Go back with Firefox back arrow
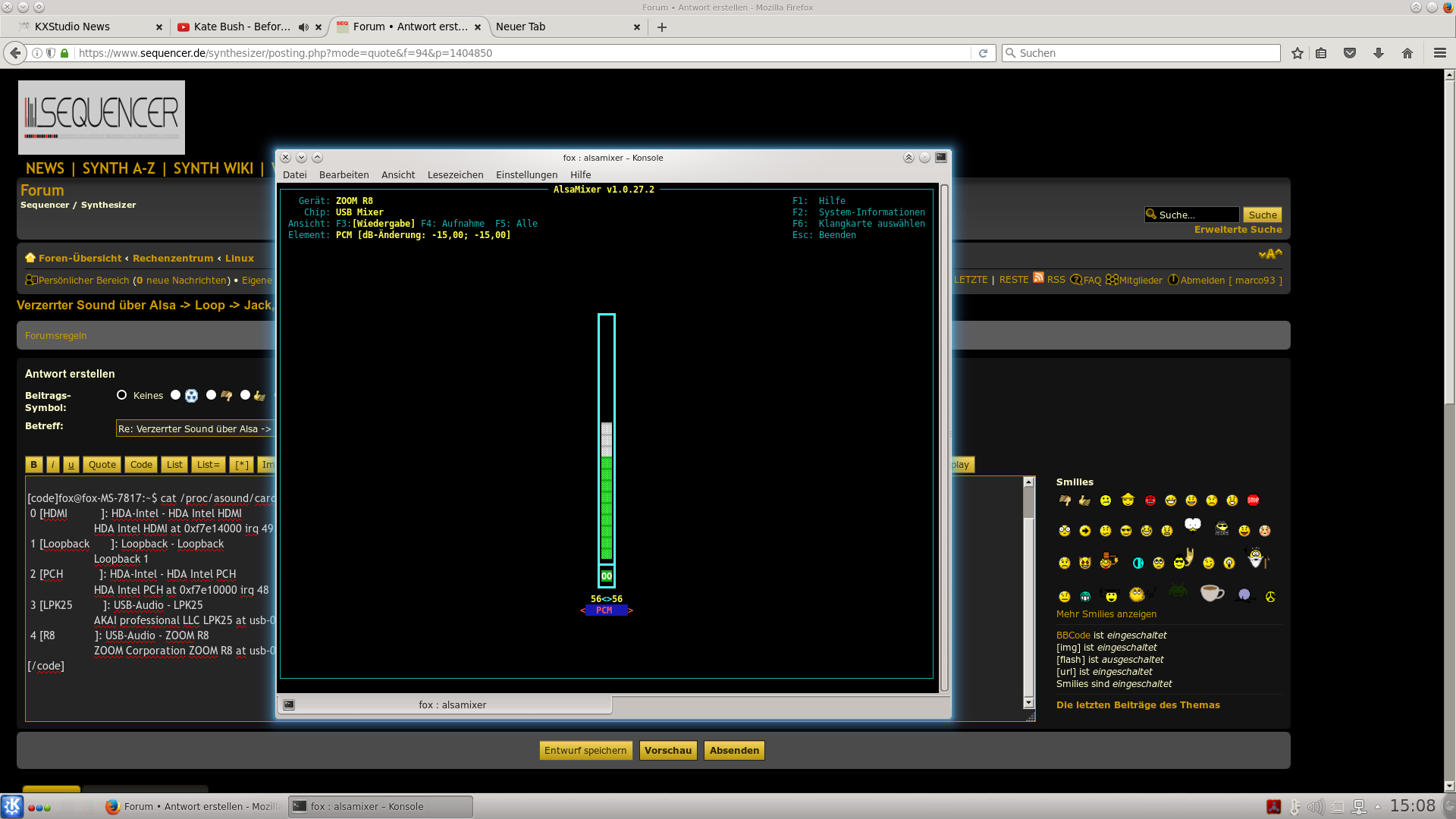The width and height of the screenshot is (1456, 819). [x=15, y=53]
